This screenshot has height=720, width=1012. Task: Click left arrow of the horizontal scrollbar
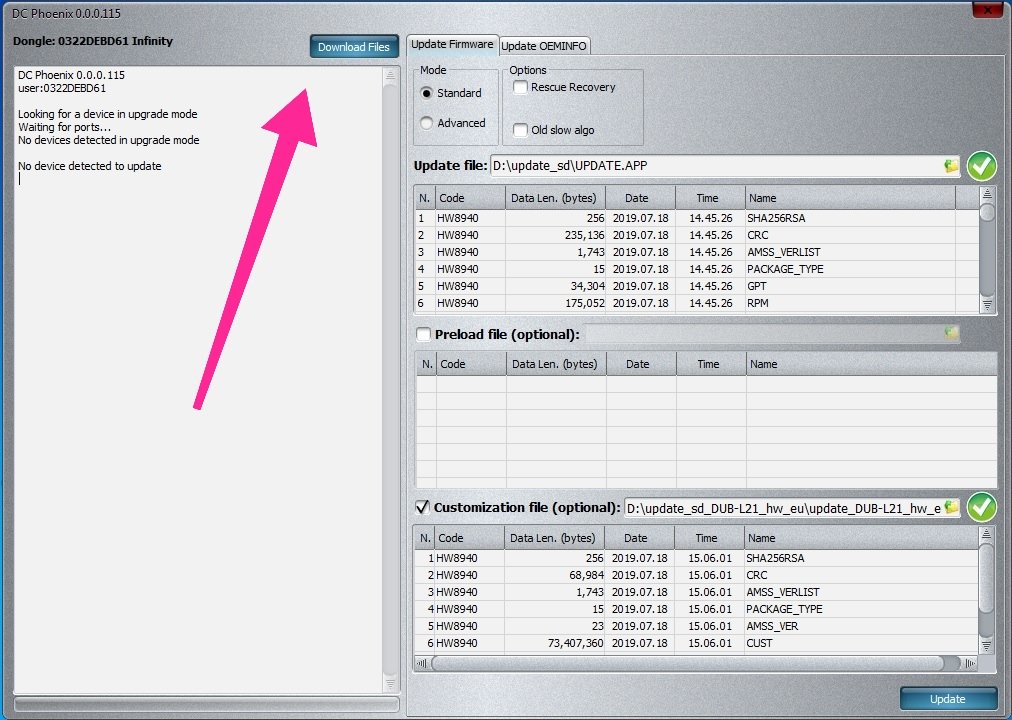(x=422, y=663)
